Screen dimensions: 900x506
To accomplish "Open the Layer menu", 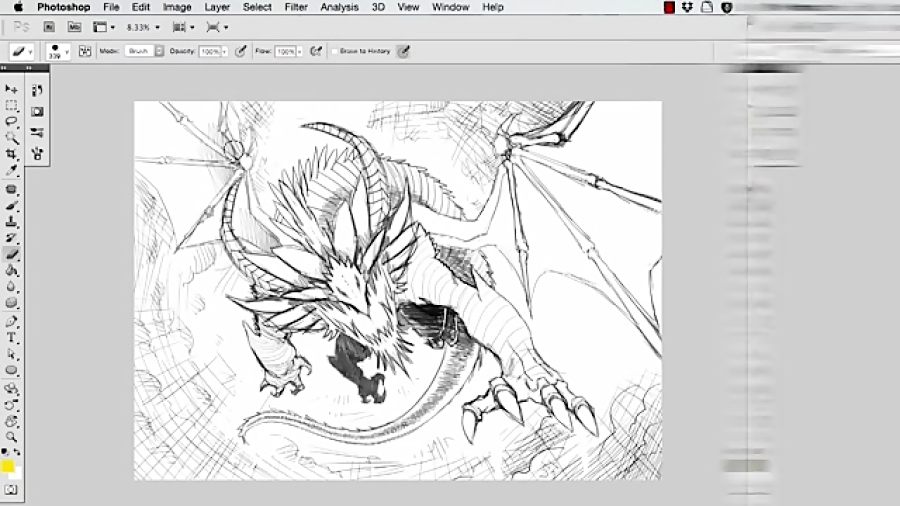I will tap(217, 7).
